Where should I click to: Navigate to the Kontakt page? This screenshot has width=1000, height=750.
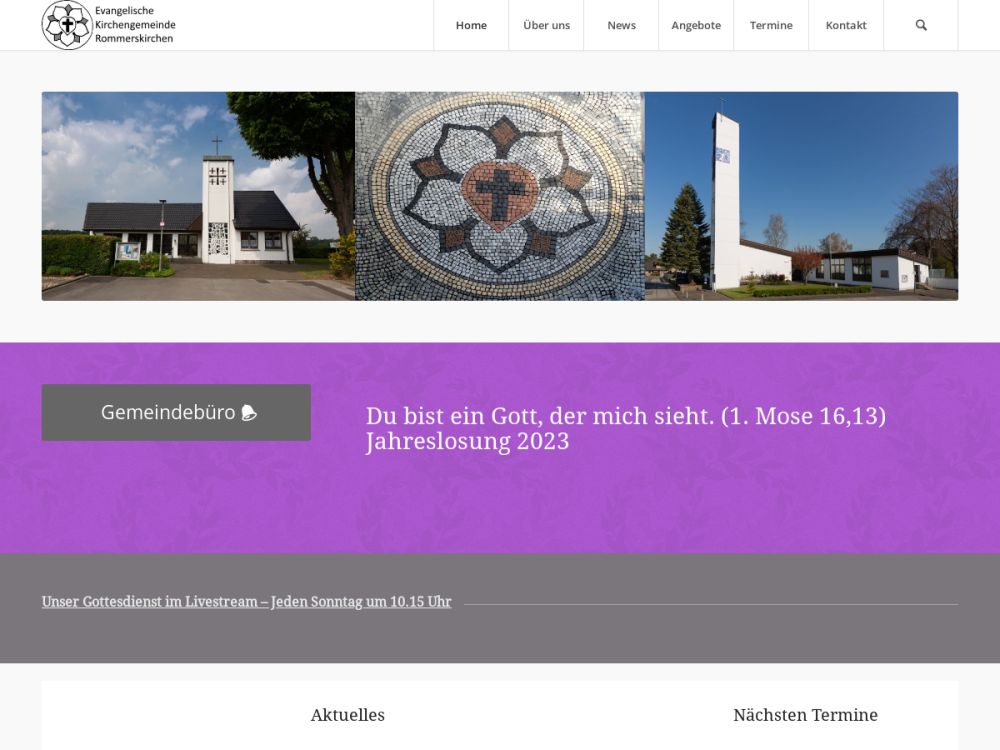point(846,25)
